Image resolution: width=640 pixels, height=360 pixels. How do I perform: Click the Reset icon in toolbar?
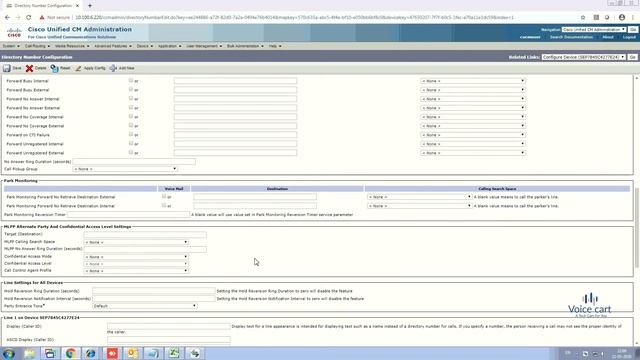click(54, 68)
